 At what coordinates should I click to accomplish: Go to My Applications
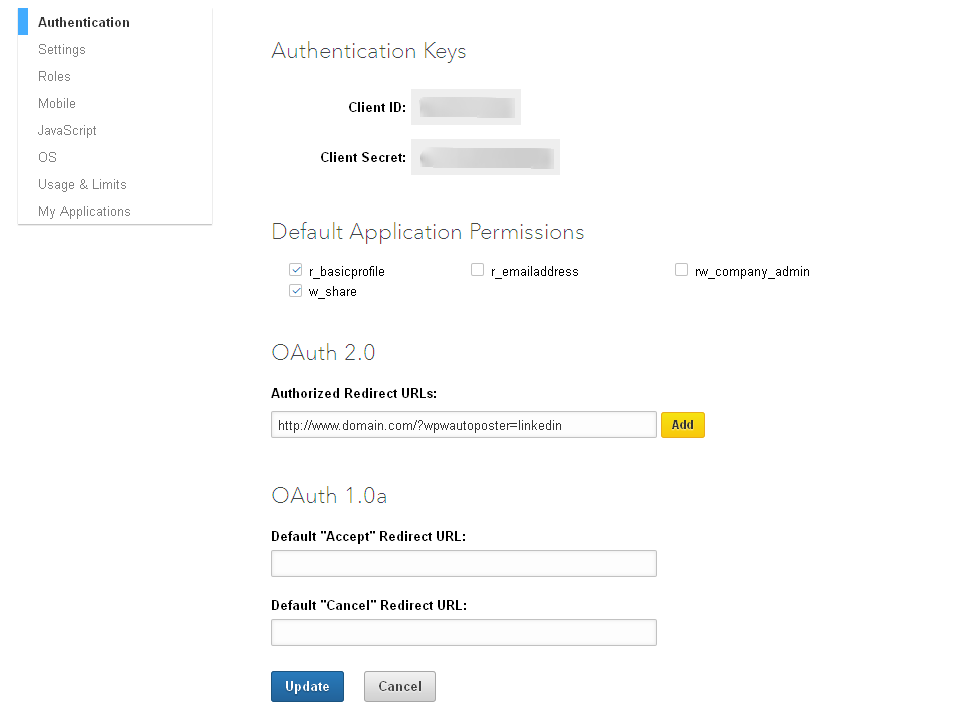pyautogui.click(x=84, y=211)
